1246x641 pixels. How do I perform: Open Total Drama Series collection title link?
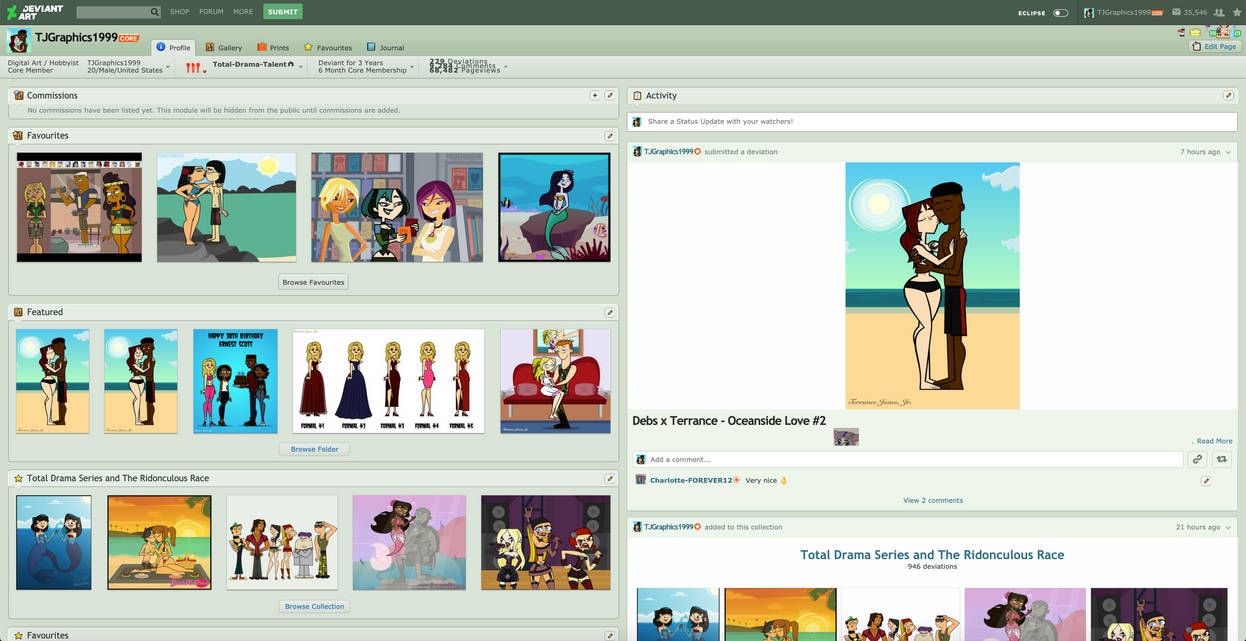pyautogui.click(x=932, y=554)
